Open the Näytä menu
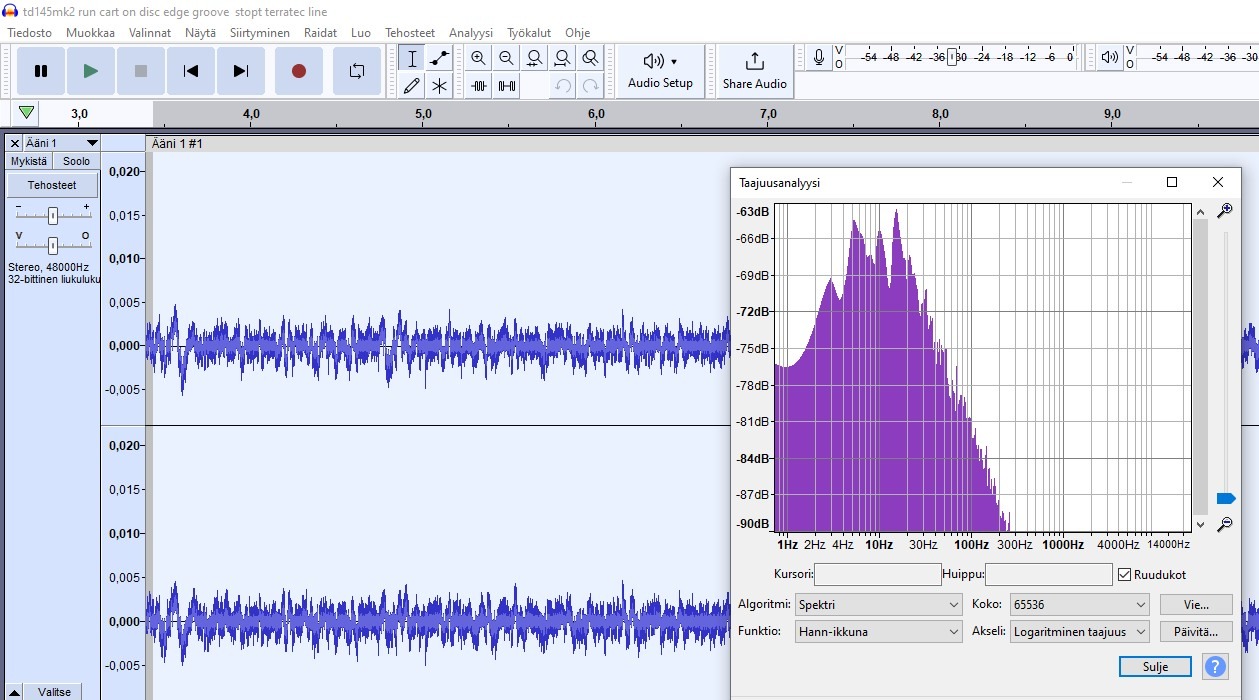Screen dimensions: 1259x700 [200, 33]
